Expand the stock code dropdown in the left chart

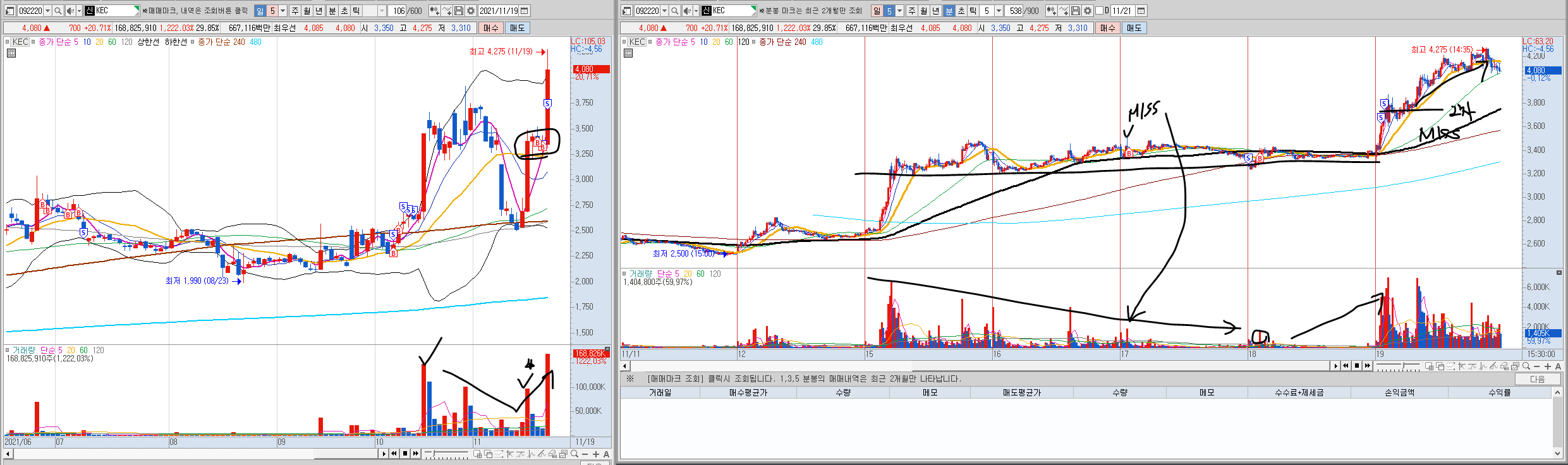click(47, 11)
